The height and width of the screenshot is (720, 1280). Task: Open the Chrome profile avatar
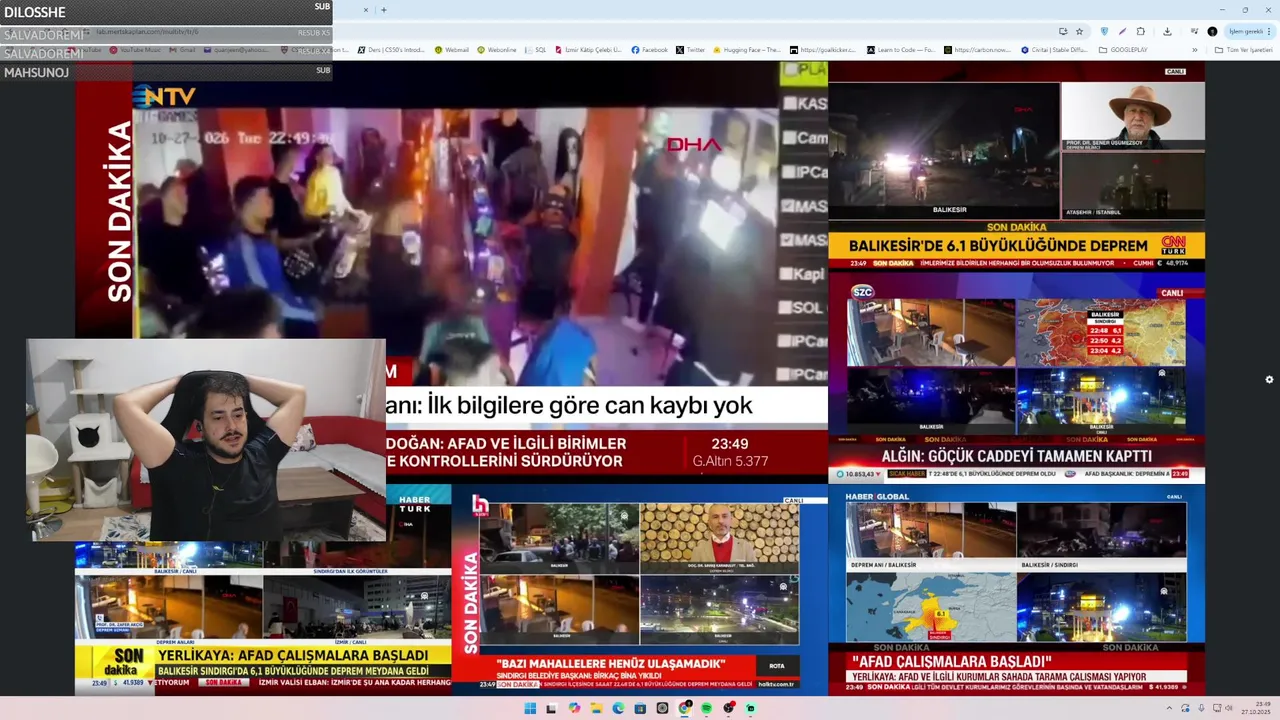click(1212, 31)
